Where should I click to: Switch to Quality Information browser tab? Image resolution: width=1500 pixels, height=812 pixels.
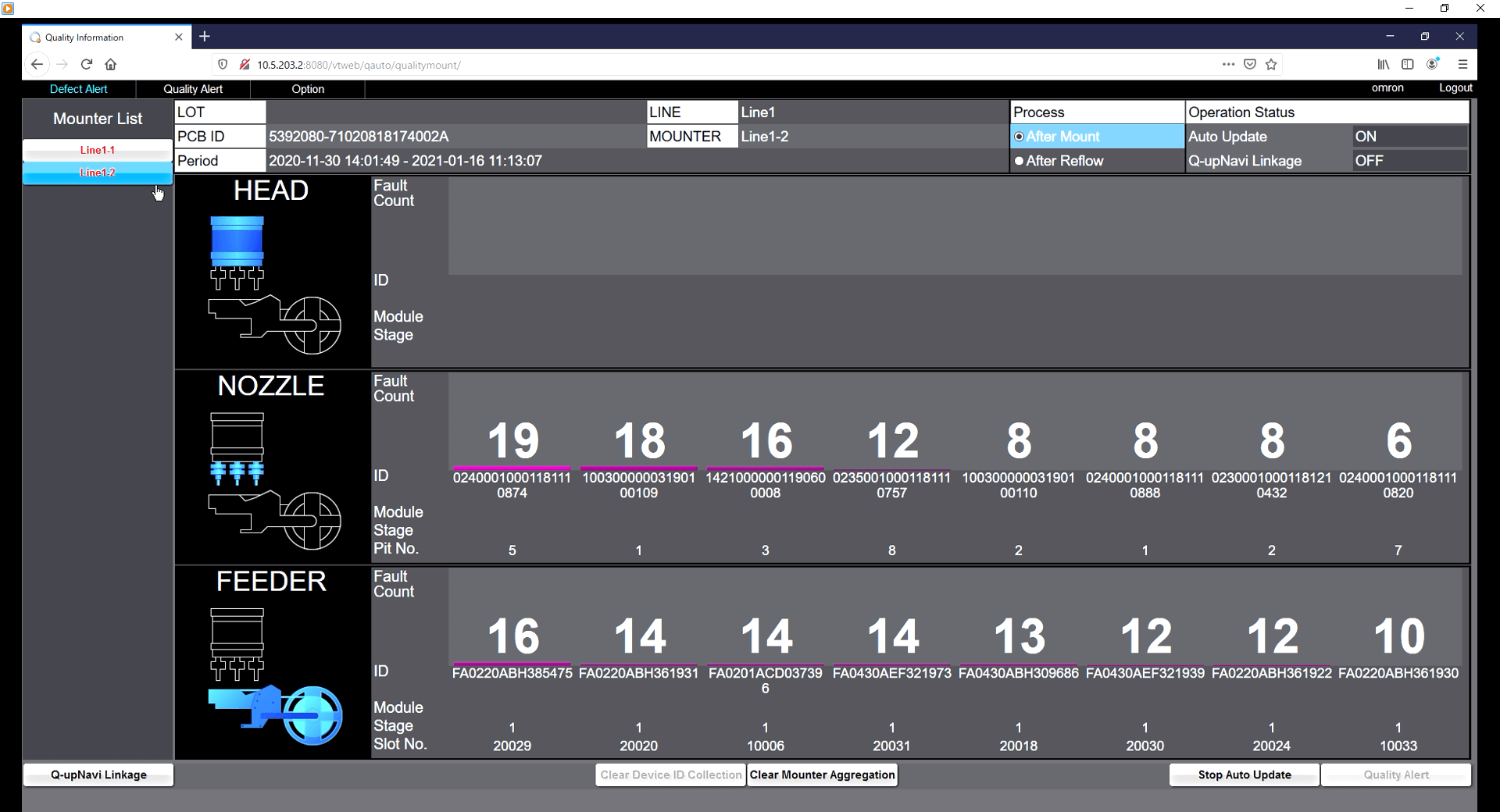tap(106, 37)
